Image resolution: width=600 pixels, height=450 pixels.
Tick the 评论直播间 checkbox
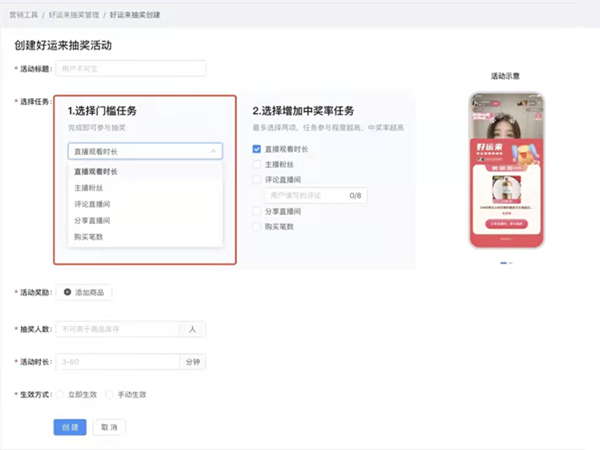257,180
